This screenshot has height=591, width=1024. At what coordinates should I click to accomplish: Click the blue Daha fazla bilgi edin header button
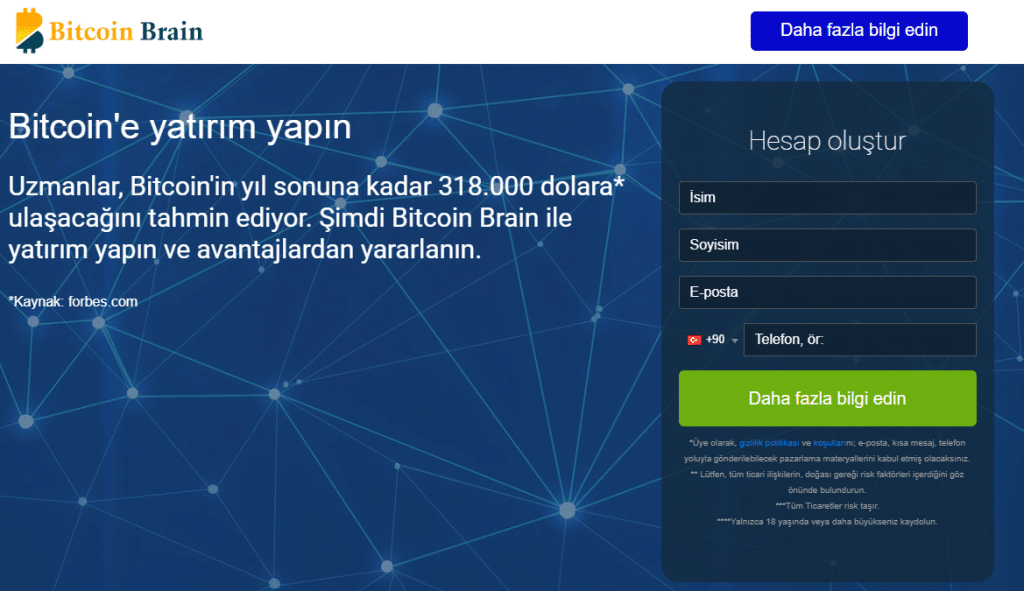pos(859,31)
